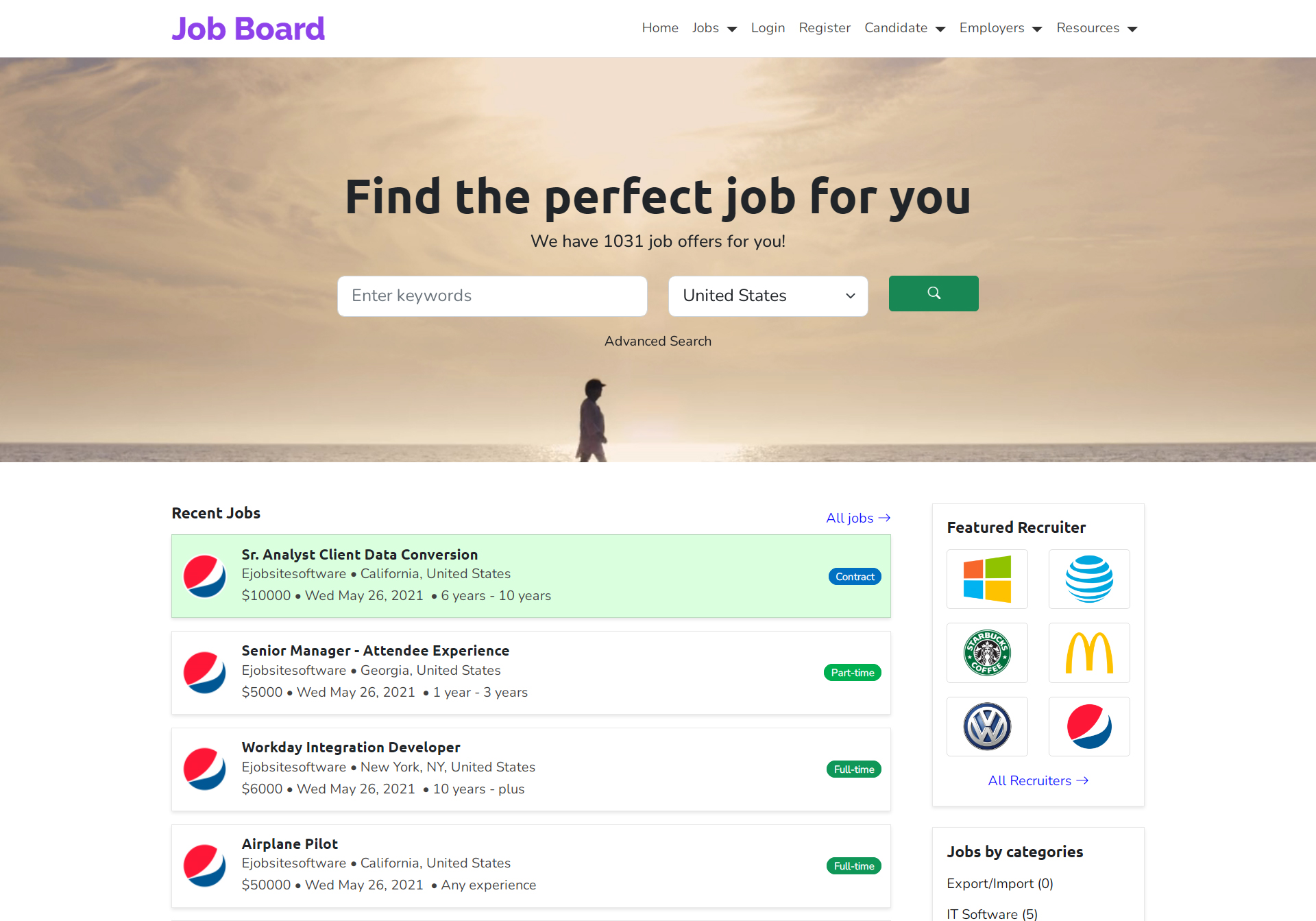Open the United States location dropdown
Screen dimensions: 1316x921
[768, 296]
